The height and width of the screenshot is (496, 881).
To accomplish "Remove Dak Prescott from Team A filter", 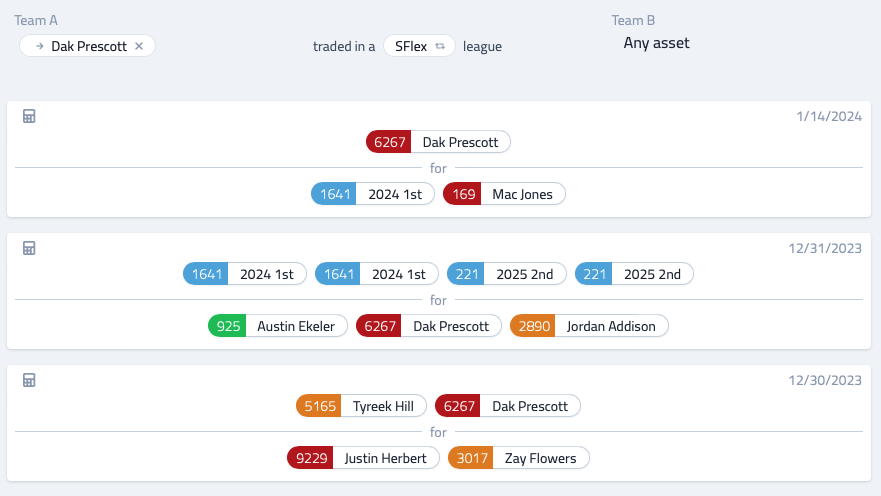I will coord(139,46).
